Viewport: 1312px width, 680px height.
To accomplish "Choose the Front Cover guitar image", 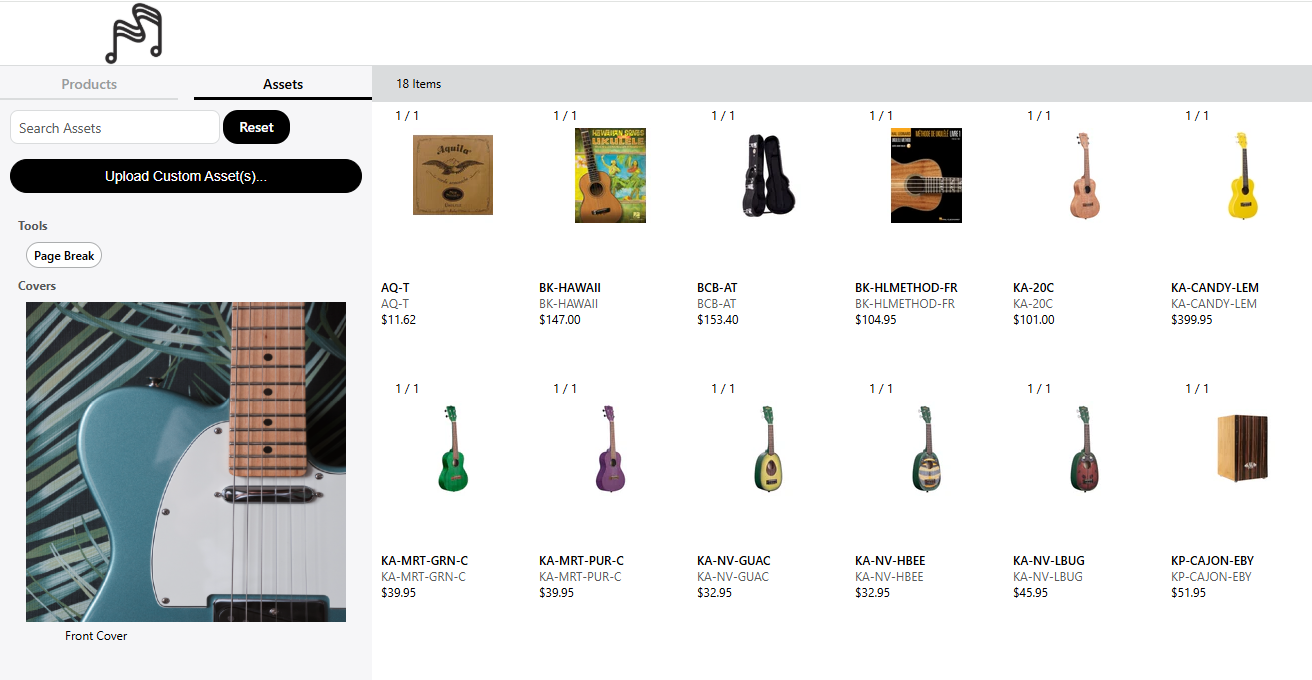I will [x=186, y=462].
